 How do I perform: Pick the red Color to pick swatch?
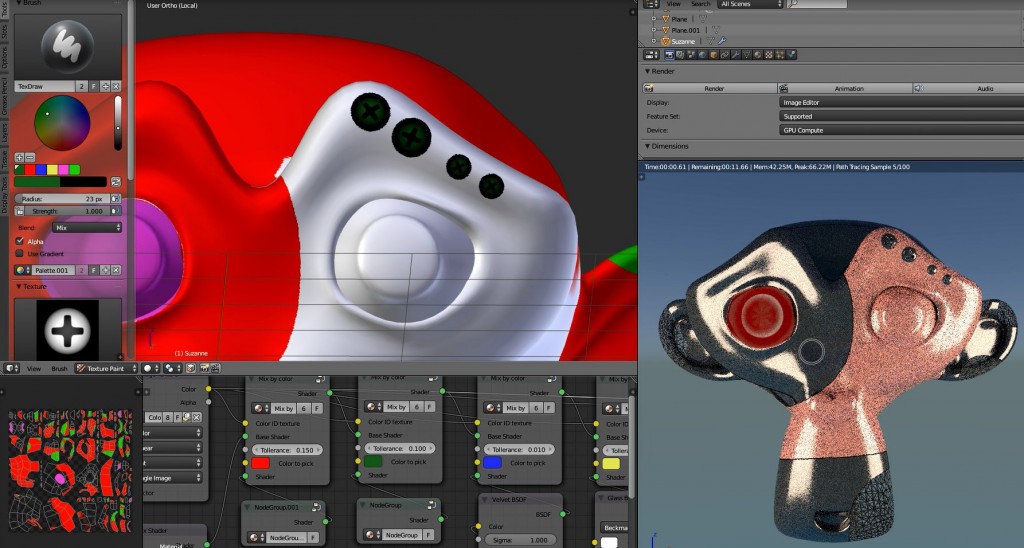click(260, 463)
